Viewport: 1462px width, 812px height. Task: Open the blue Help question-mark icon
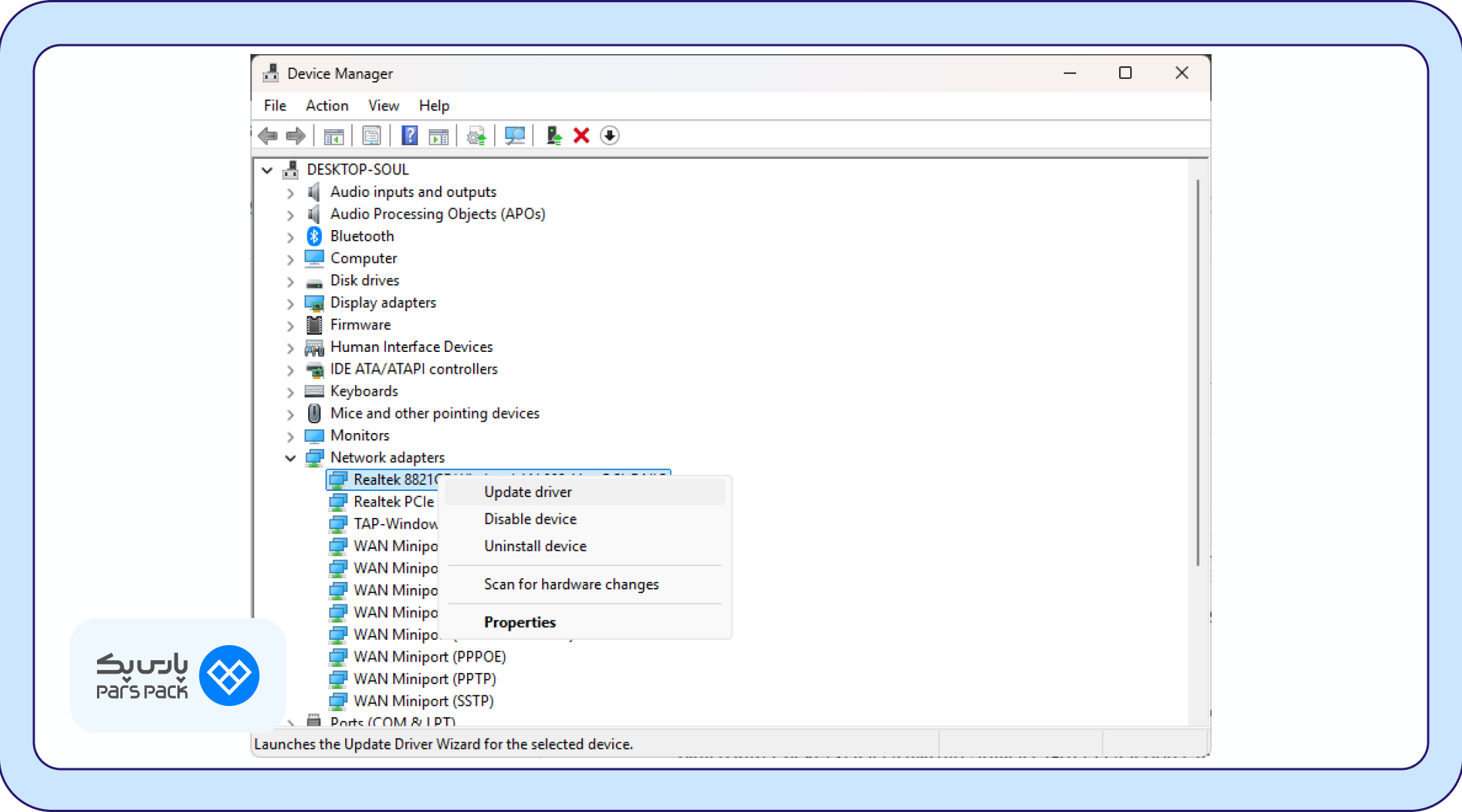tap(409, 136)
